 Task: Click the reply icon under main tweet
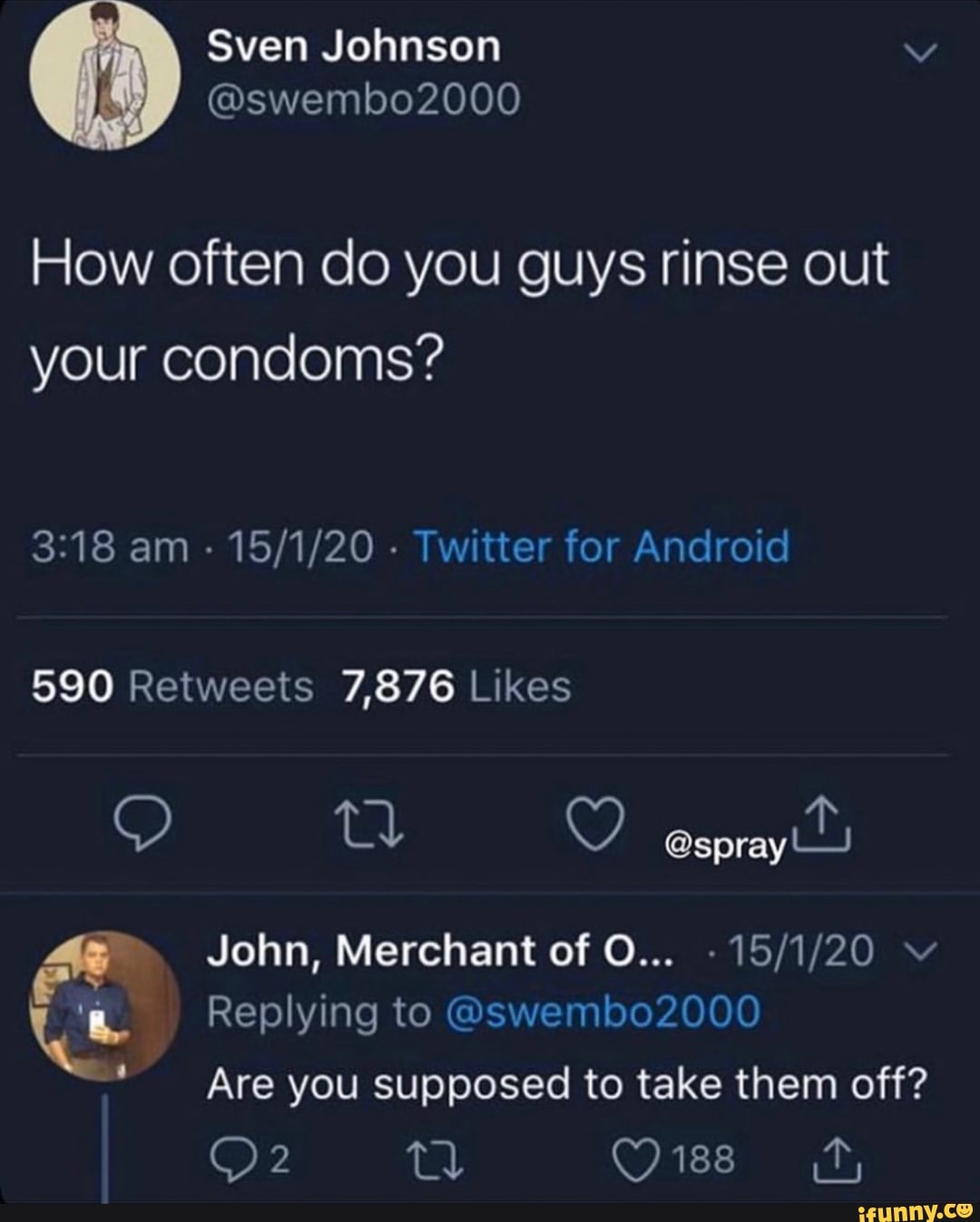[x=147, y=823]
